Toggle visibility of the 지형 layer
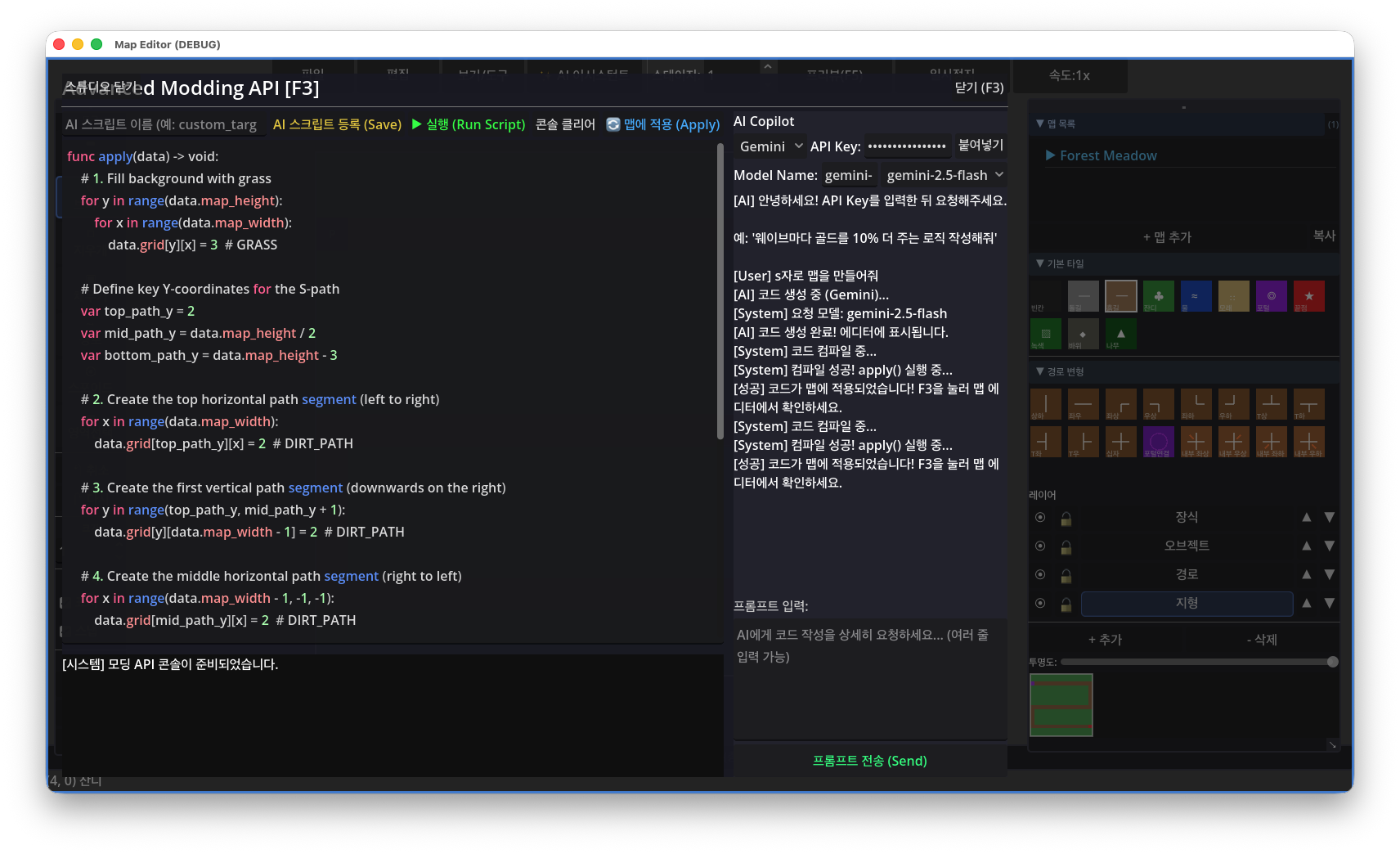The height and width of the screenshot is (854, 1400). point(1040,603)
